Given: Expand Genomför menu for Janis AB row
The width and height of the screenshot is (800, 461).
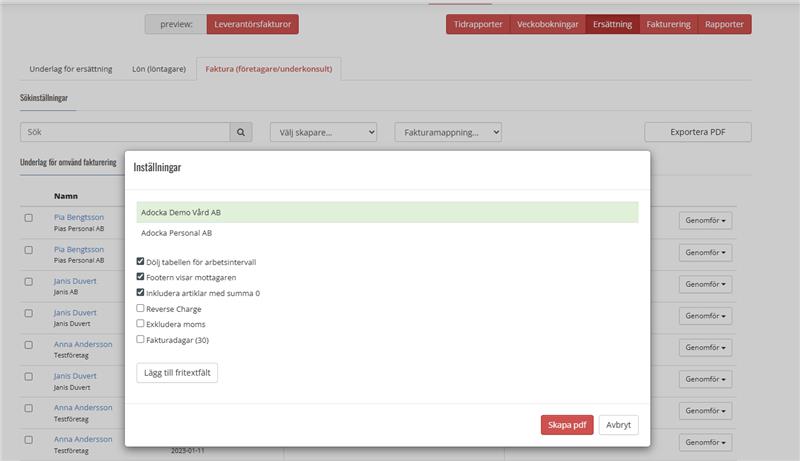Looking at the screenshot, I should (x=705, y=284).
